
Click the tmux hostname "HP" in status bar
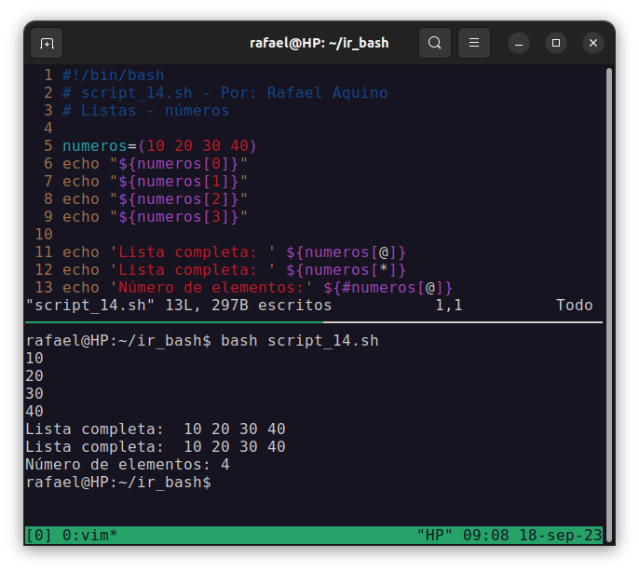(434, 535)
